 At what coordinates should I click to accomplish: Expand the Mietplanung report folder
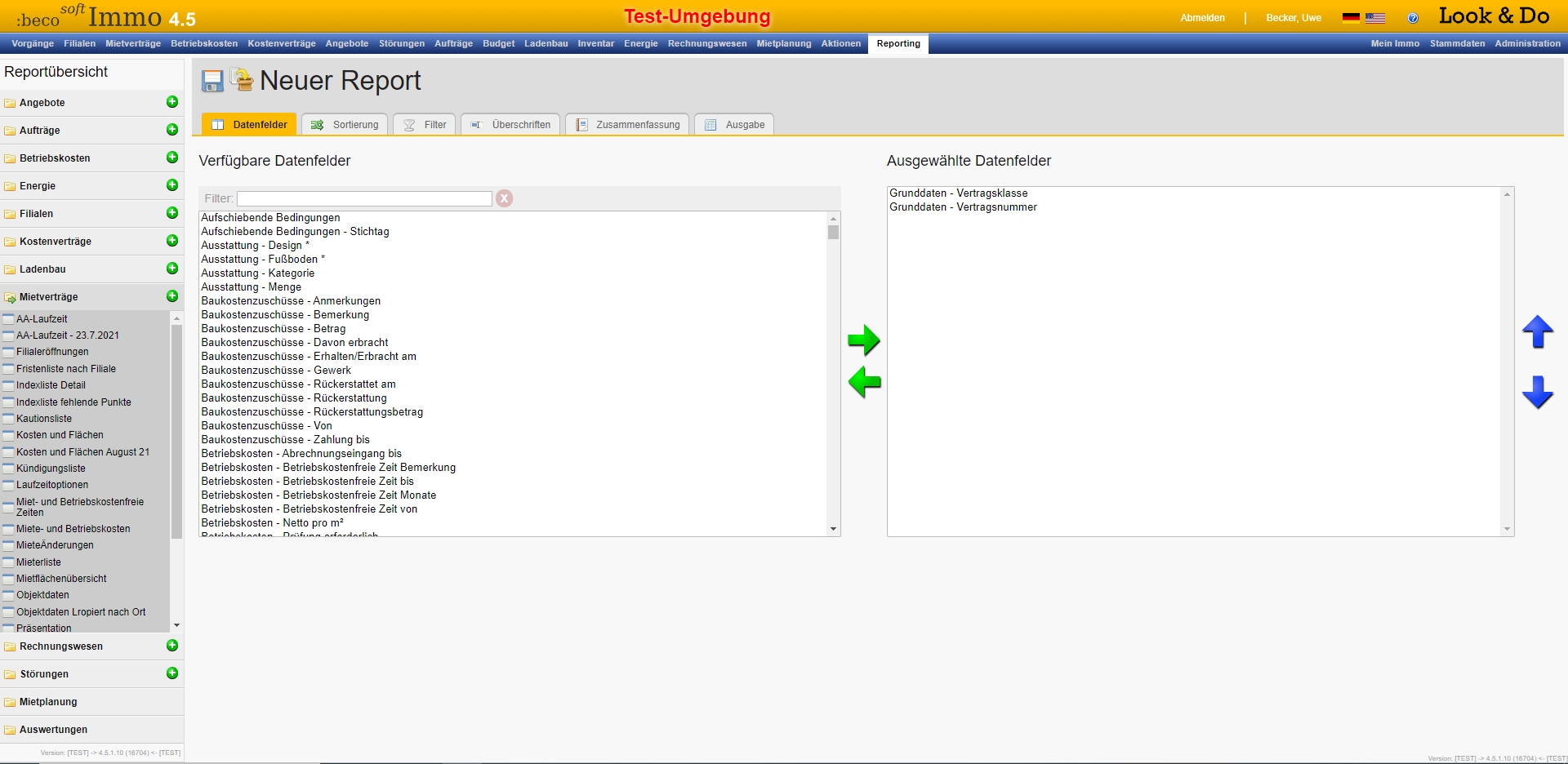tap(48, 702)
